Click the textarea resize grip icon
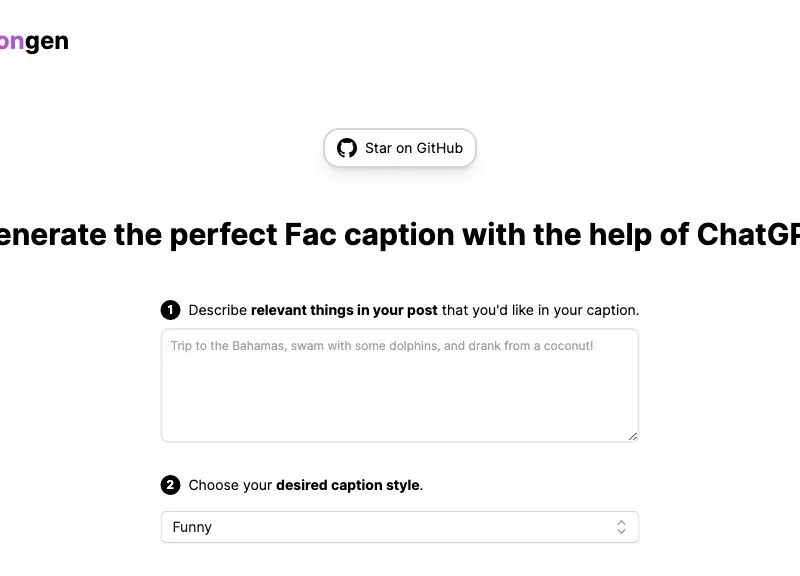 [x=633, y=436]
